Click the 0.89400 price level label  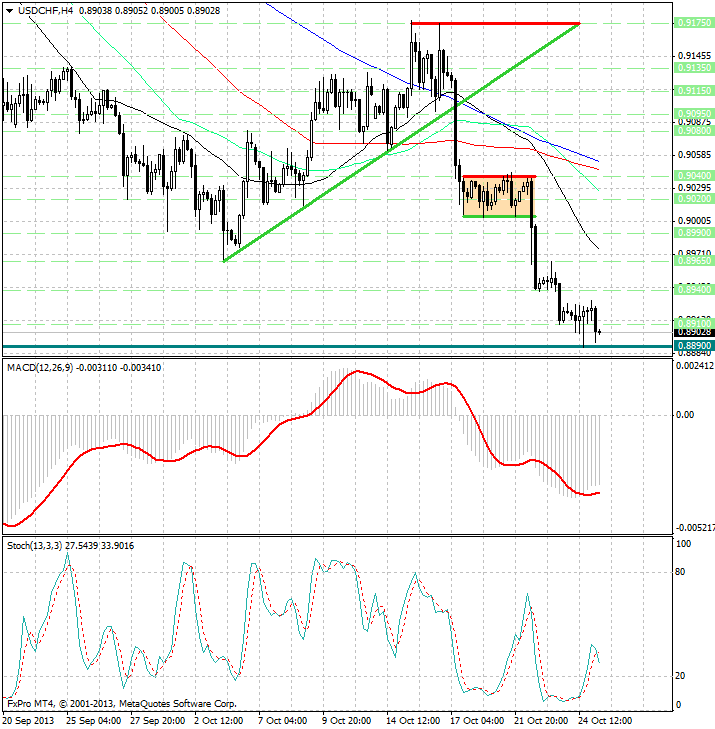(694, 289)
